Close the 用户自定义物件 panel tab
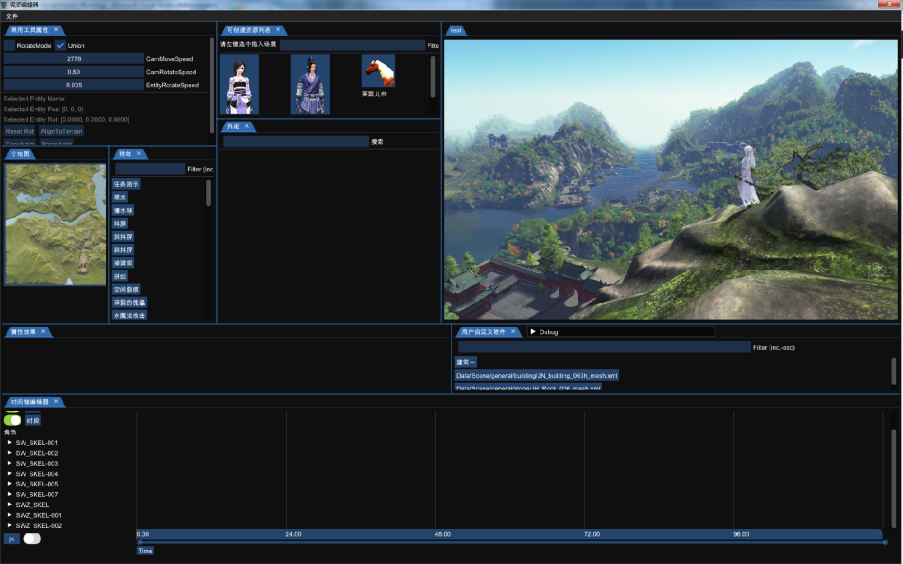903x564 pixels. pos(513,331)
